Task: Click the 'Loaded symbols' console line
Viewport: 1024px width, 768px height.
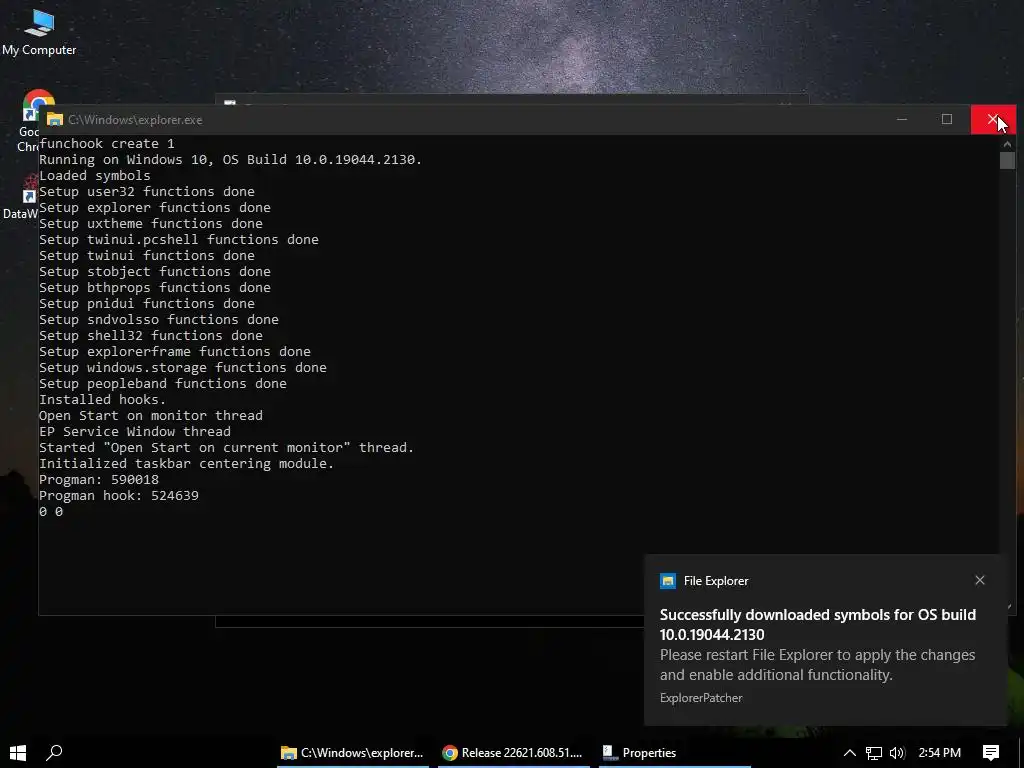Action: tap(95, 176)
